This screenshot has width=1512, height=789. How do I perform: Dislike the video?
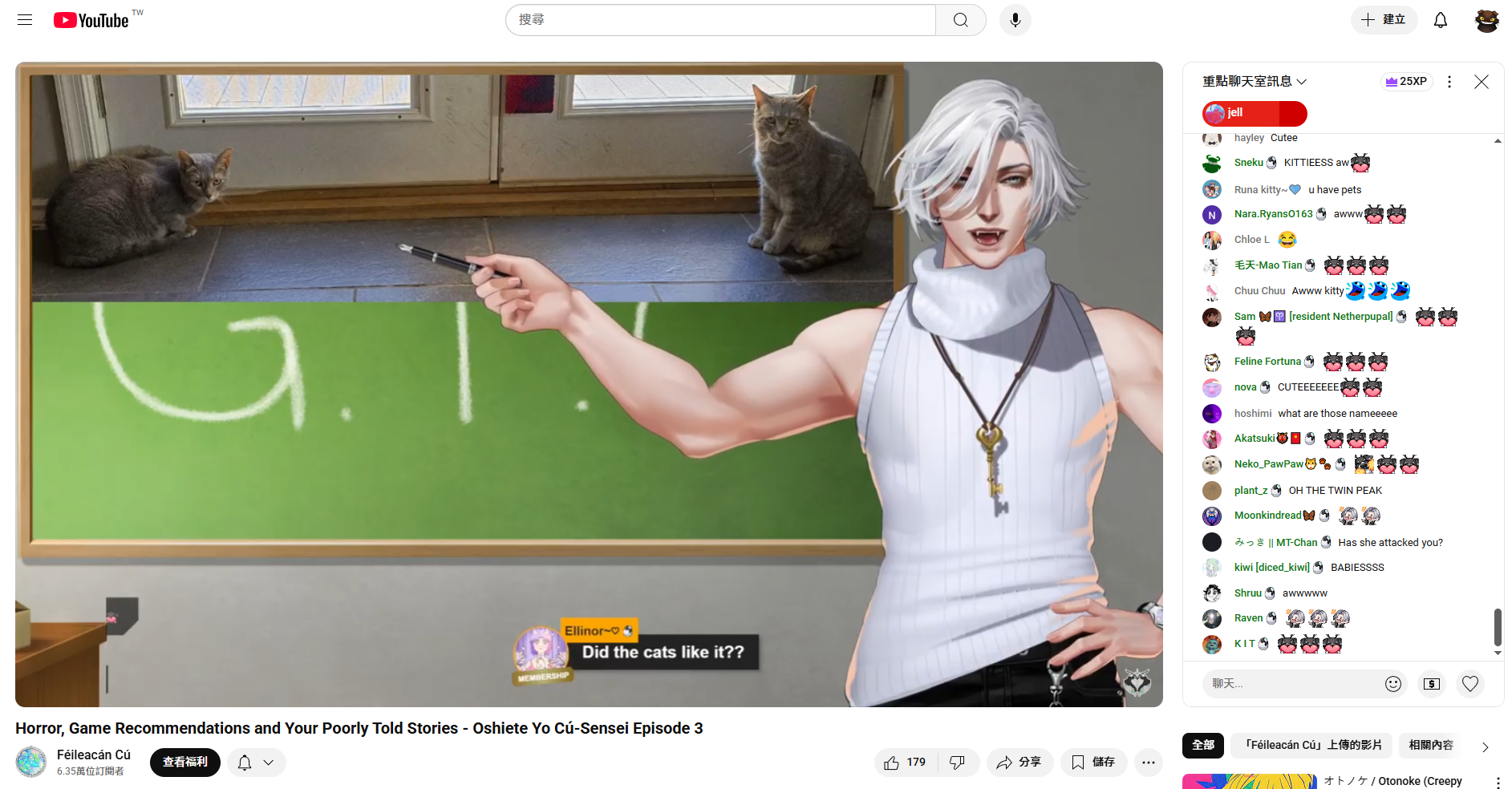tap(957, 763)
